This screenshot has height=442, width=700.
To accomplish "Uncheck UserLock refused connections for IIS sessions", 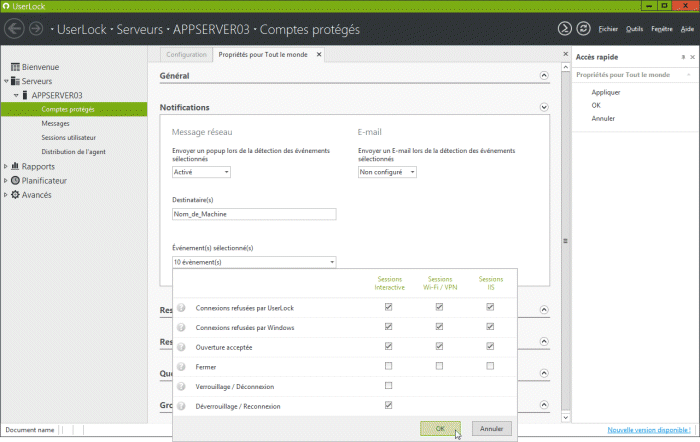I will click(490, 307).
